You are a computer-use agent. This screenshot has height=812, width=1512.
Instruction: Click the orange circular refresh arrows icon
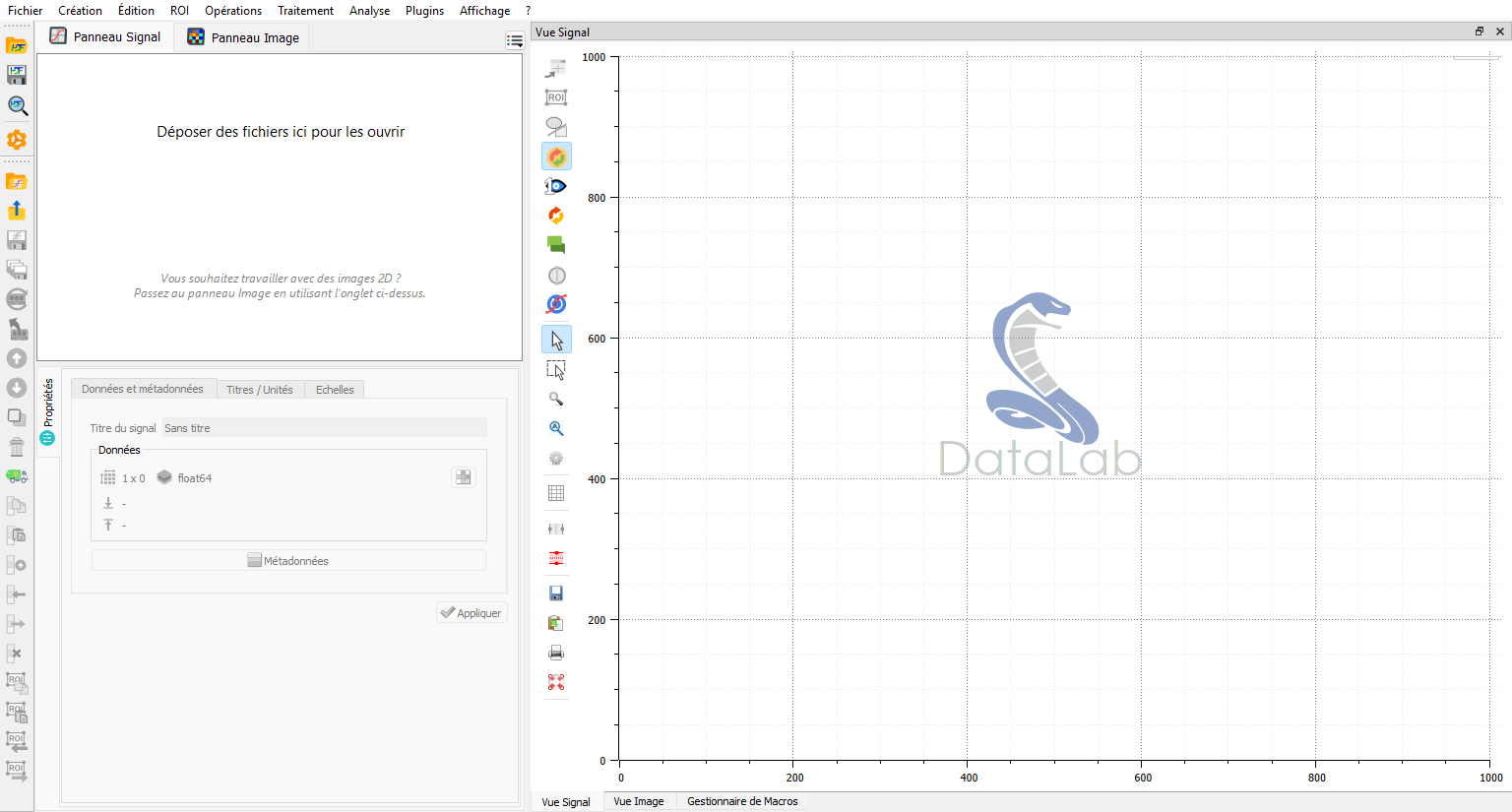[556, 216]
